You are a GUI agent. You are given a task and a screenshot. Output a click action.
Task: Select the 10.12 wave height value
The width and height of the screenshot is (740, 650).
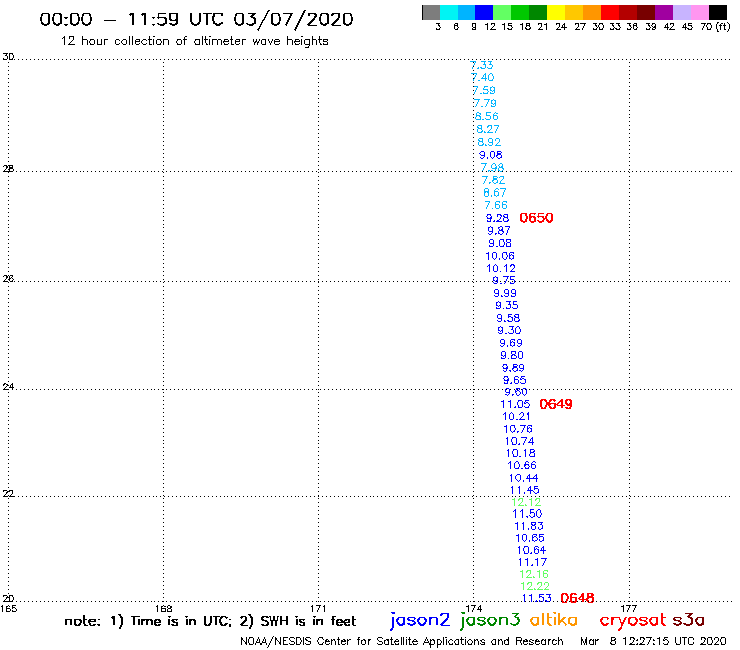(x=501, y=268)
